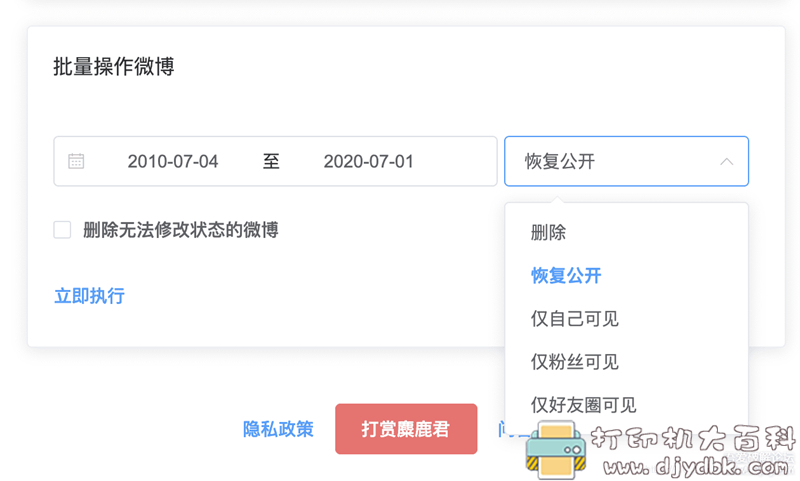Open the 隐私政策 link
Viewport: 800px width, 481px height.
pos(278,429)
